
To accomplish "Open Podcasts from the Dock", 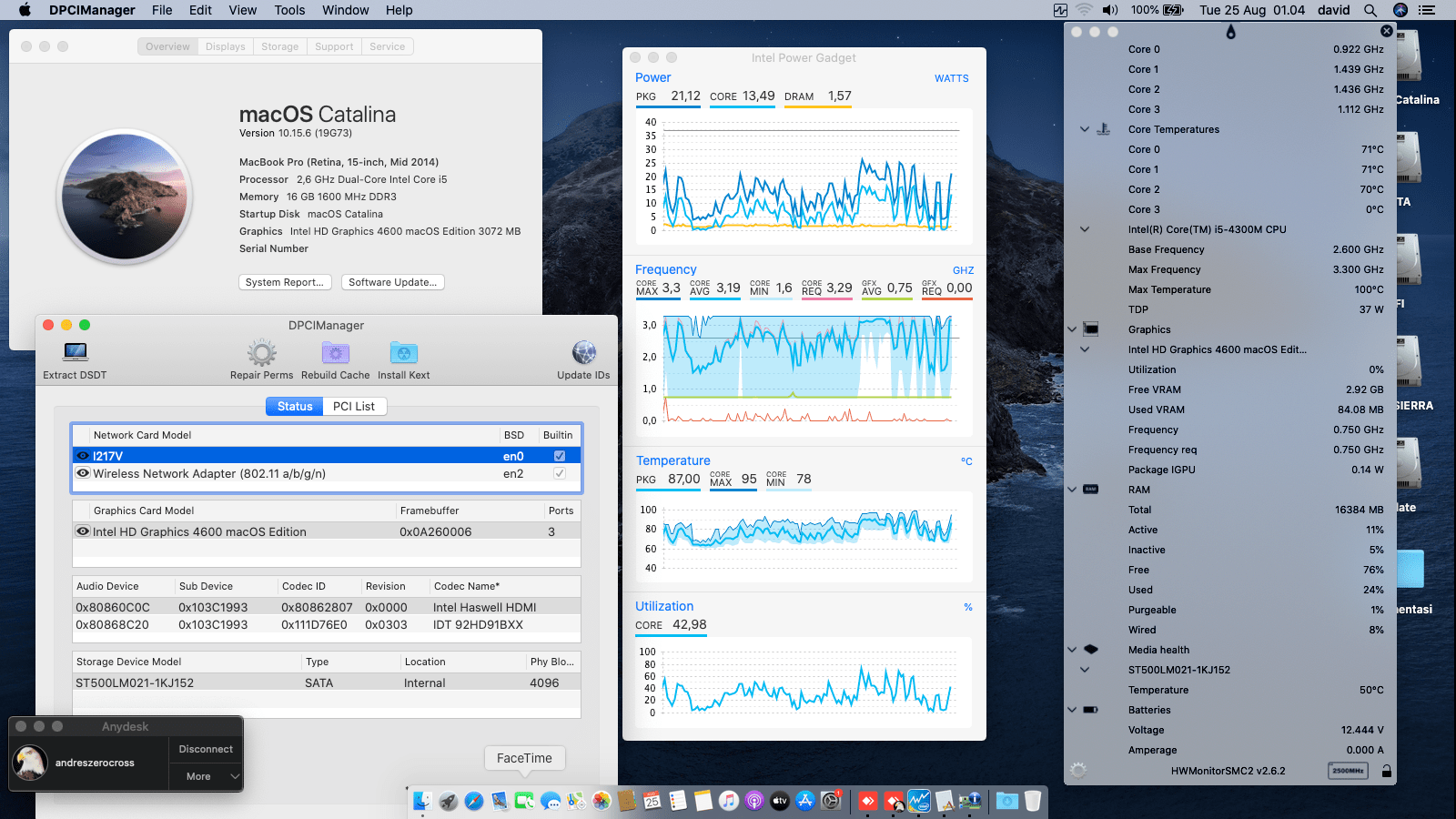I will [753, 801].
